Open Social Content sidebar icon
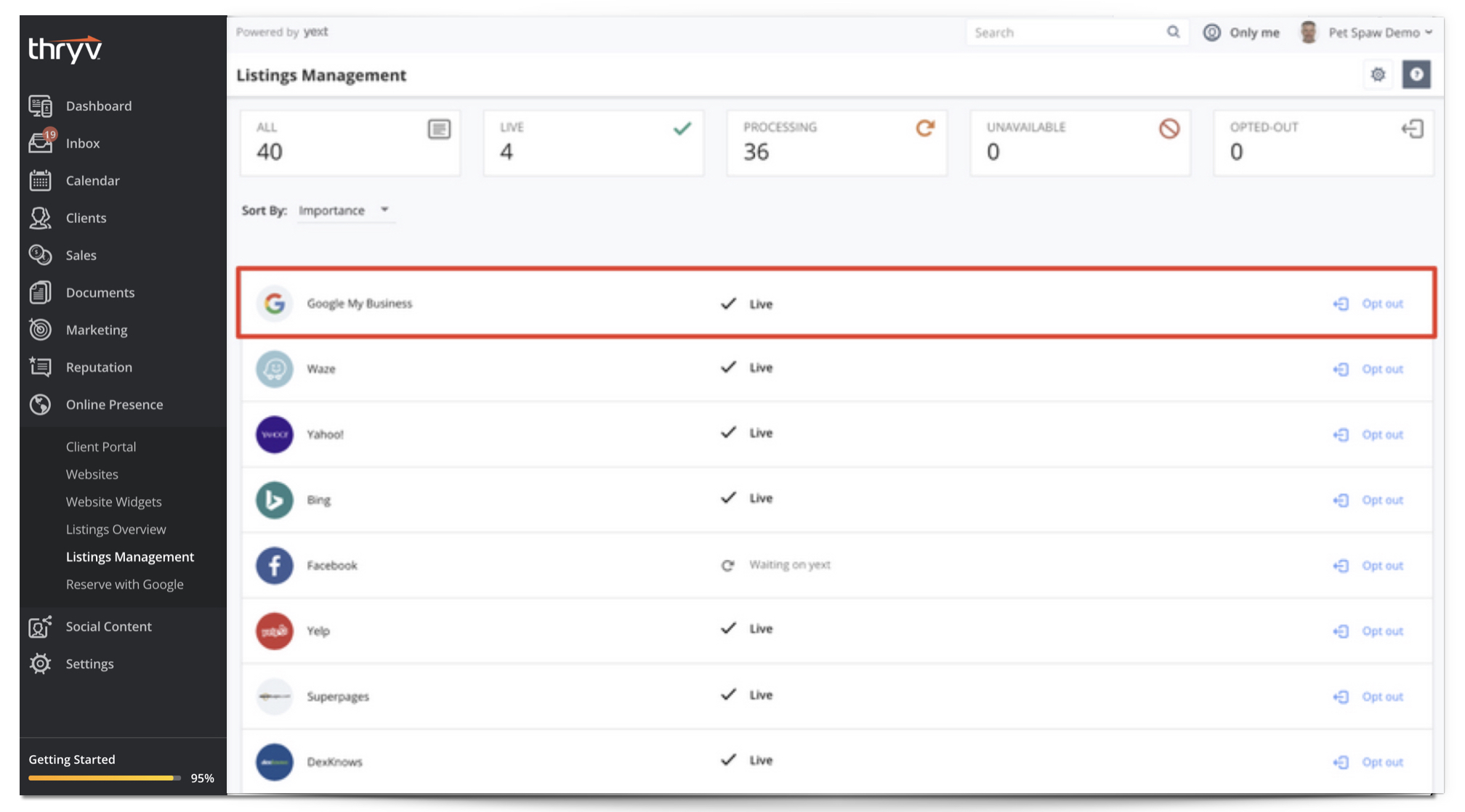Image resolution: width=1465 pixels, height=812 pixels. coord(41,626)
